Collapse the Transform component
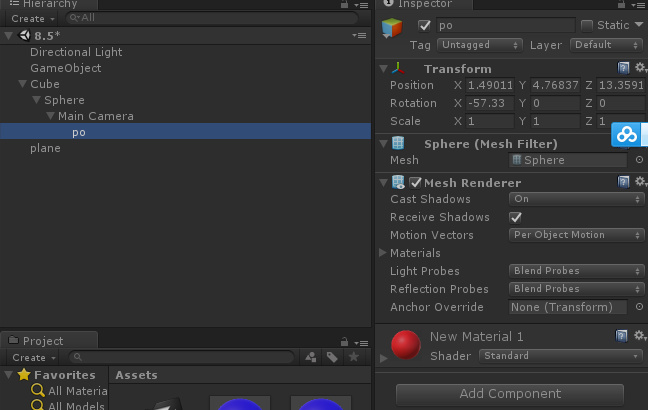The width and height of the screenshot is (648, 410). (384, 69)
